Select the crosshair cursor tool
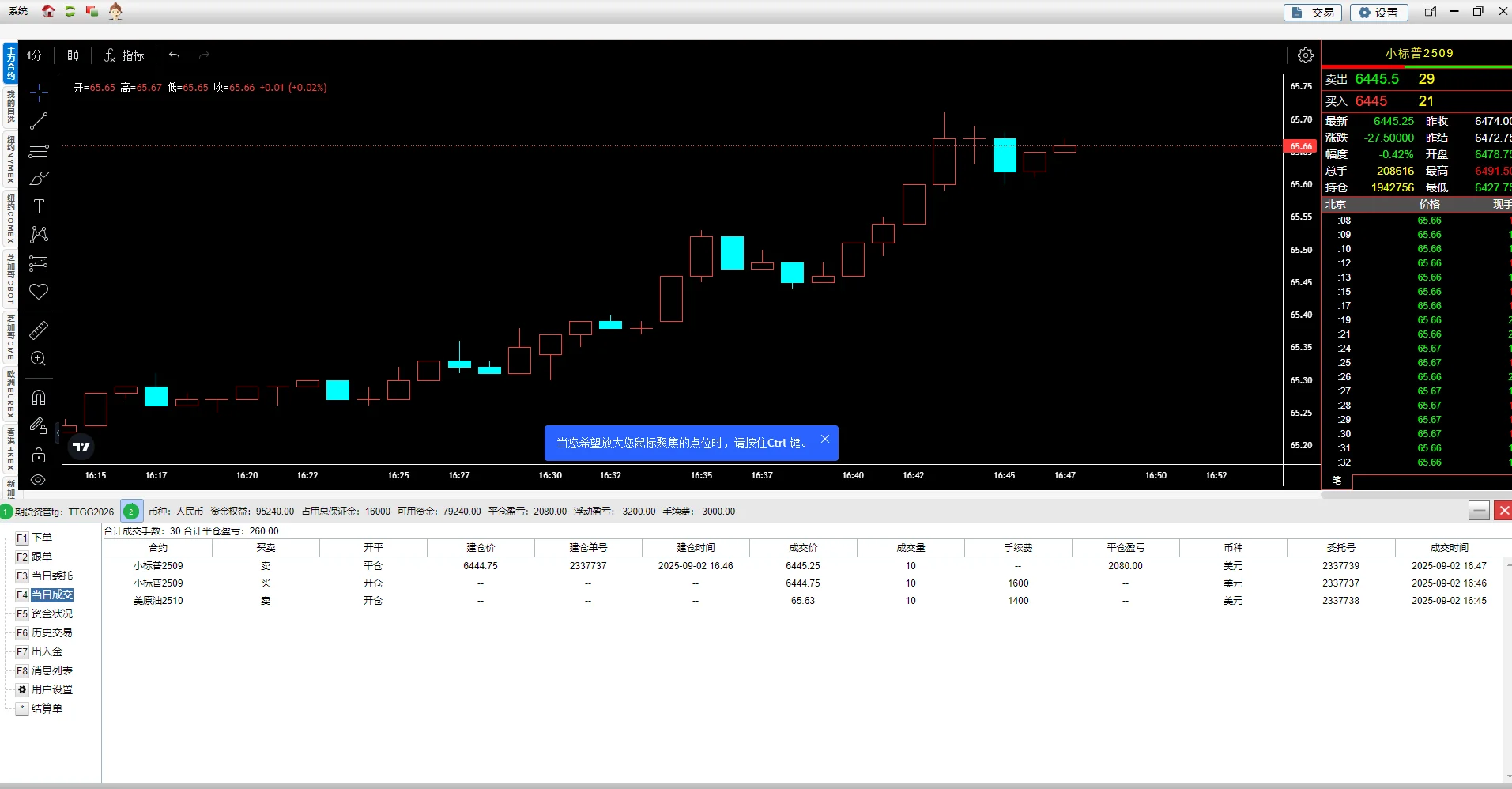The width and height of the screenshot is (1512, 789). tap(39, 92)
